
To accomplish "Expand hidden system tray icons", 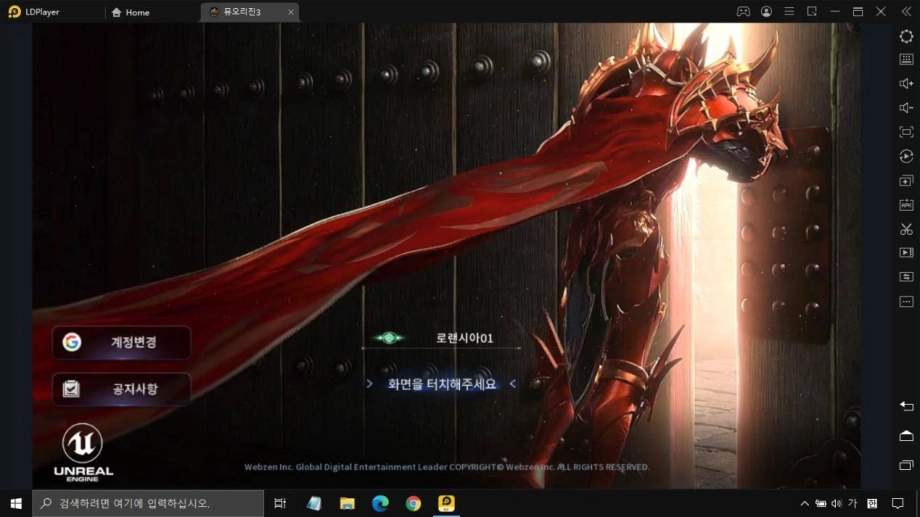I will pyautogui.click(x=804, y=504).
